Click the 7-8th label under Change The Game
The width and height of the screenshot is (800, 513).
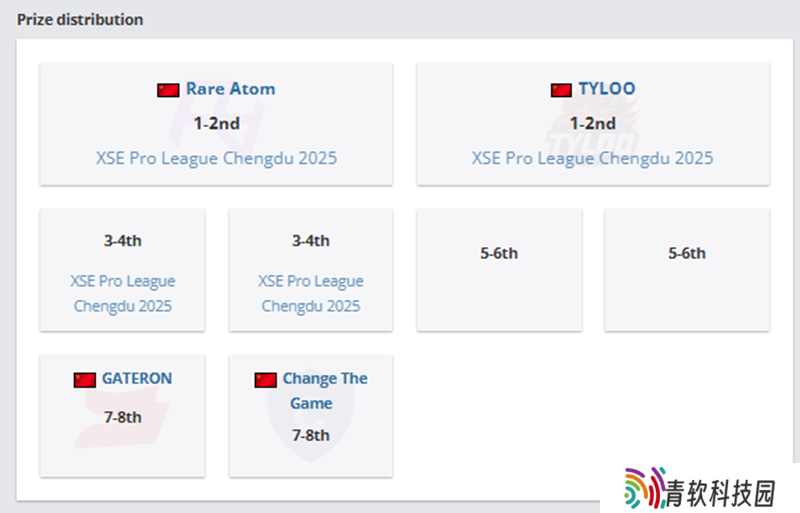(311, 435)
